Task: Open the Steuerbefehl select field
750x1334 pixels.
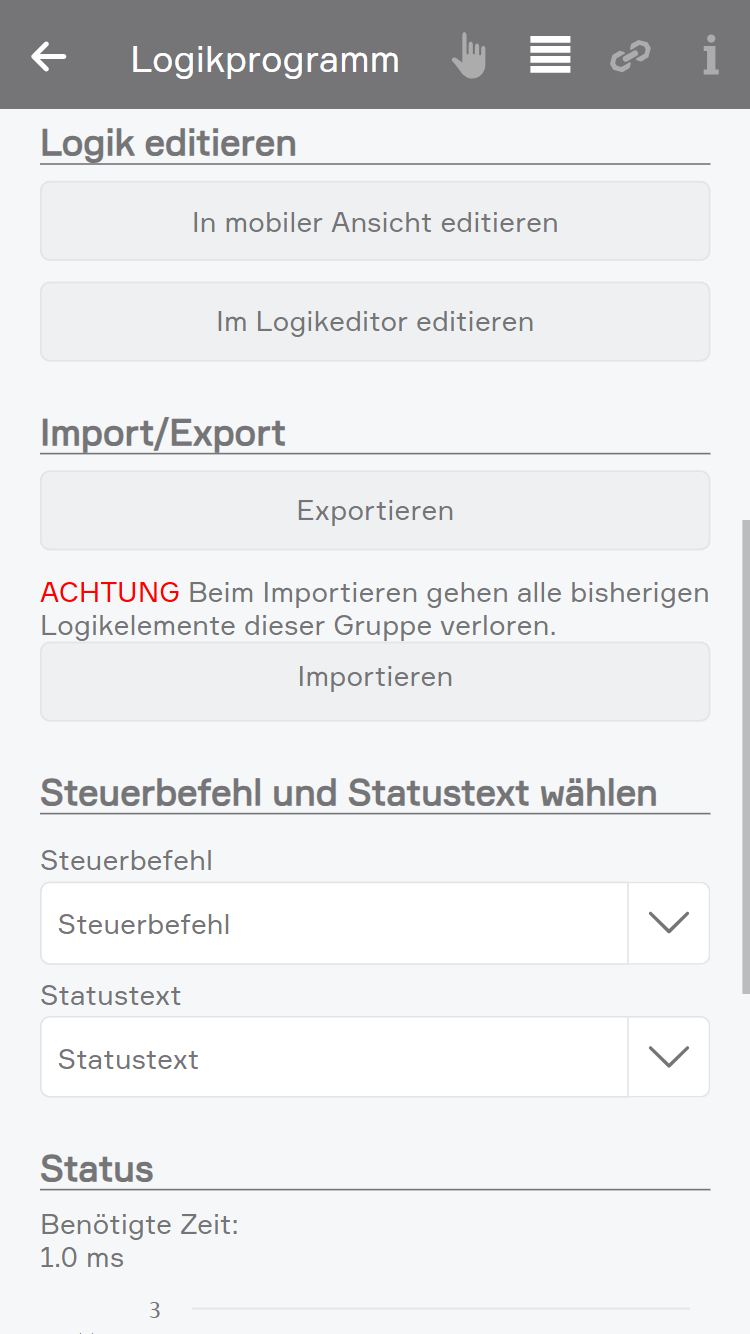Action: point(334,924)
